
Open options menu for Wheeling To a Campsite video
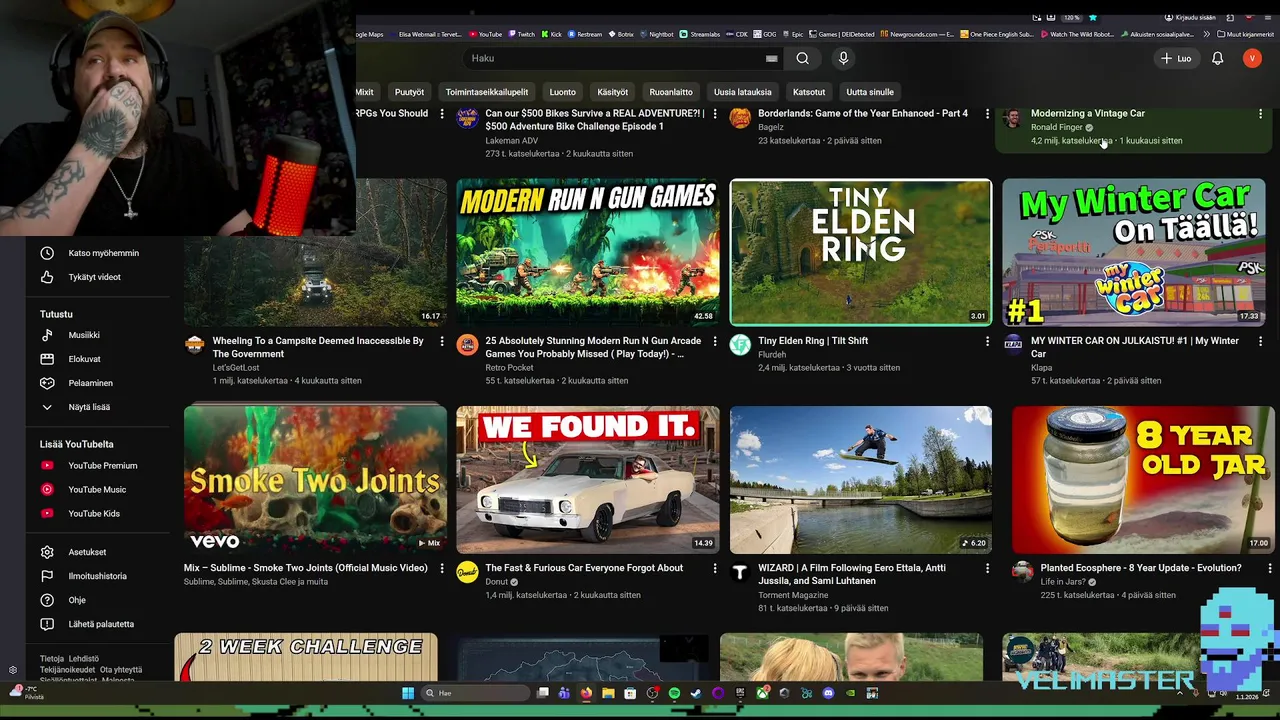pos(441,341)
